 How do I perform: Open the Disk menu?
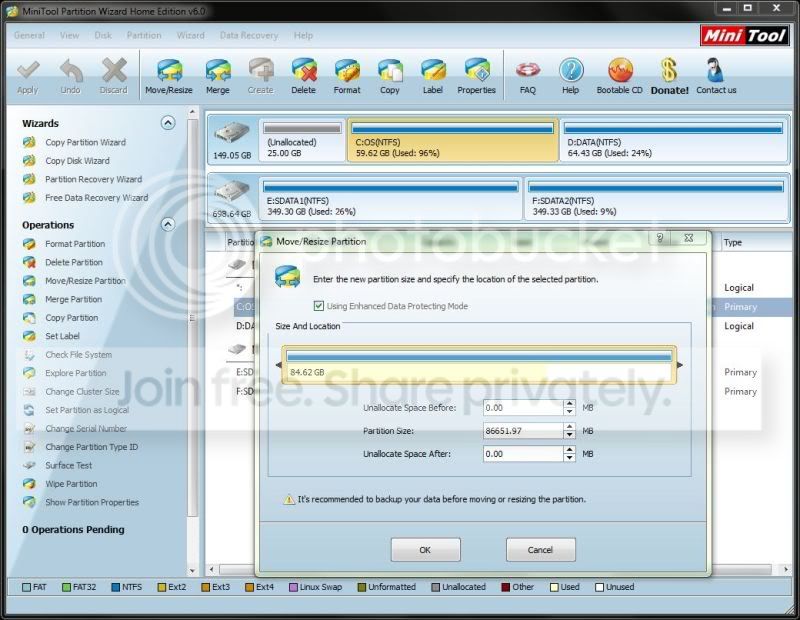(x=103, y=35)
